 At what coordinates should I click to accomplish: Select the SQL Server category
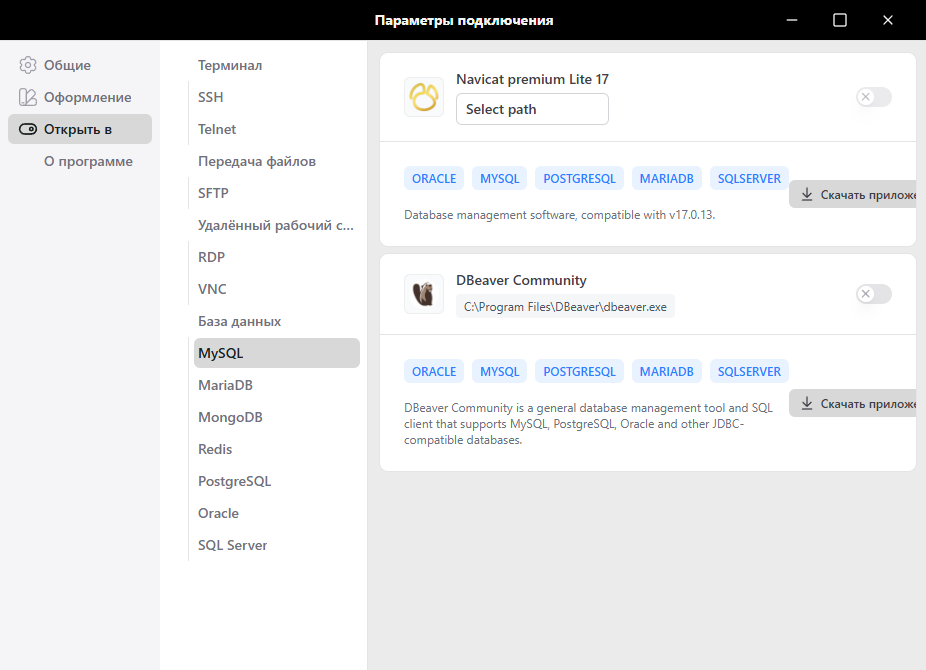[276, 545]
